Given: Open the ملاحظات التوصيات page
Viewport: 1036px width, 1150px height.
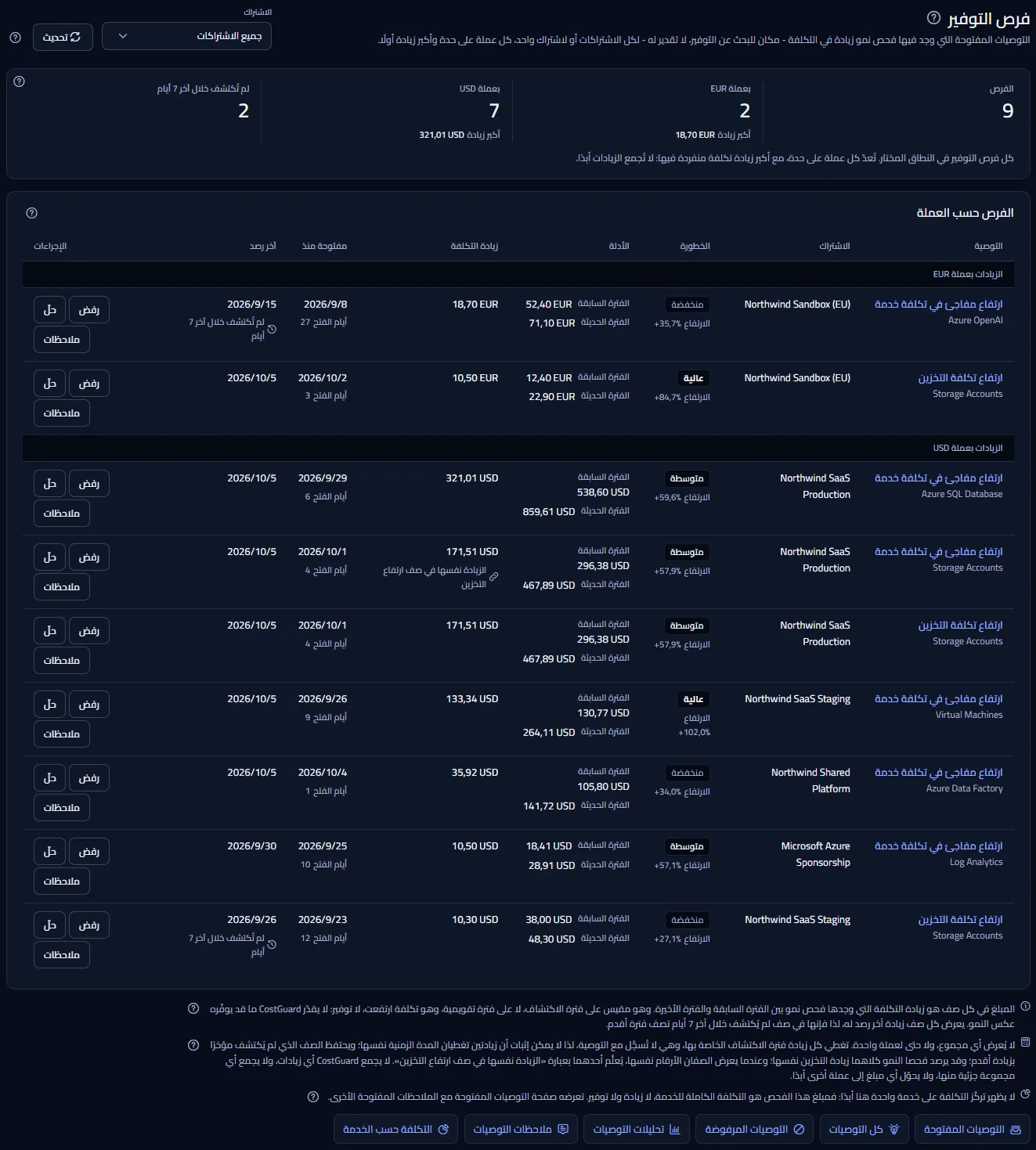Looking at the screenshot, I should 521,1129.
